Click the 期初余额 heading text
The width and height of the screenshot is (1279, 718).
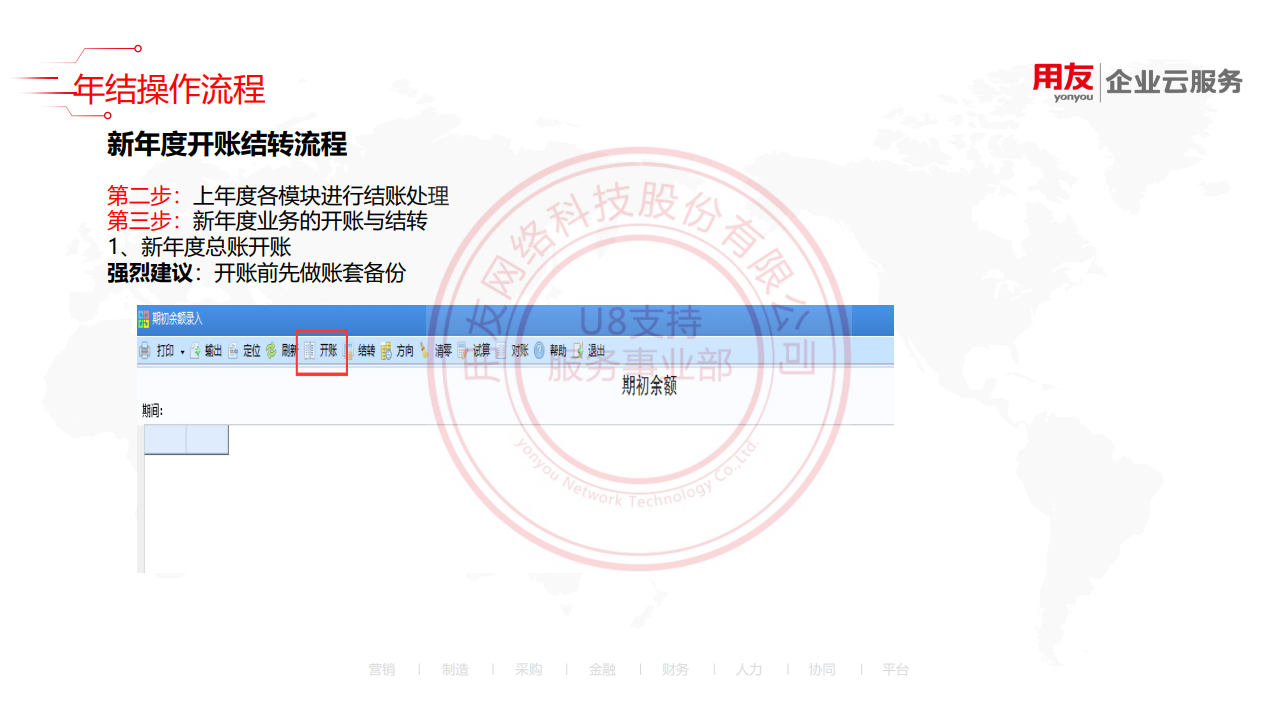click(x=649, y=386)
